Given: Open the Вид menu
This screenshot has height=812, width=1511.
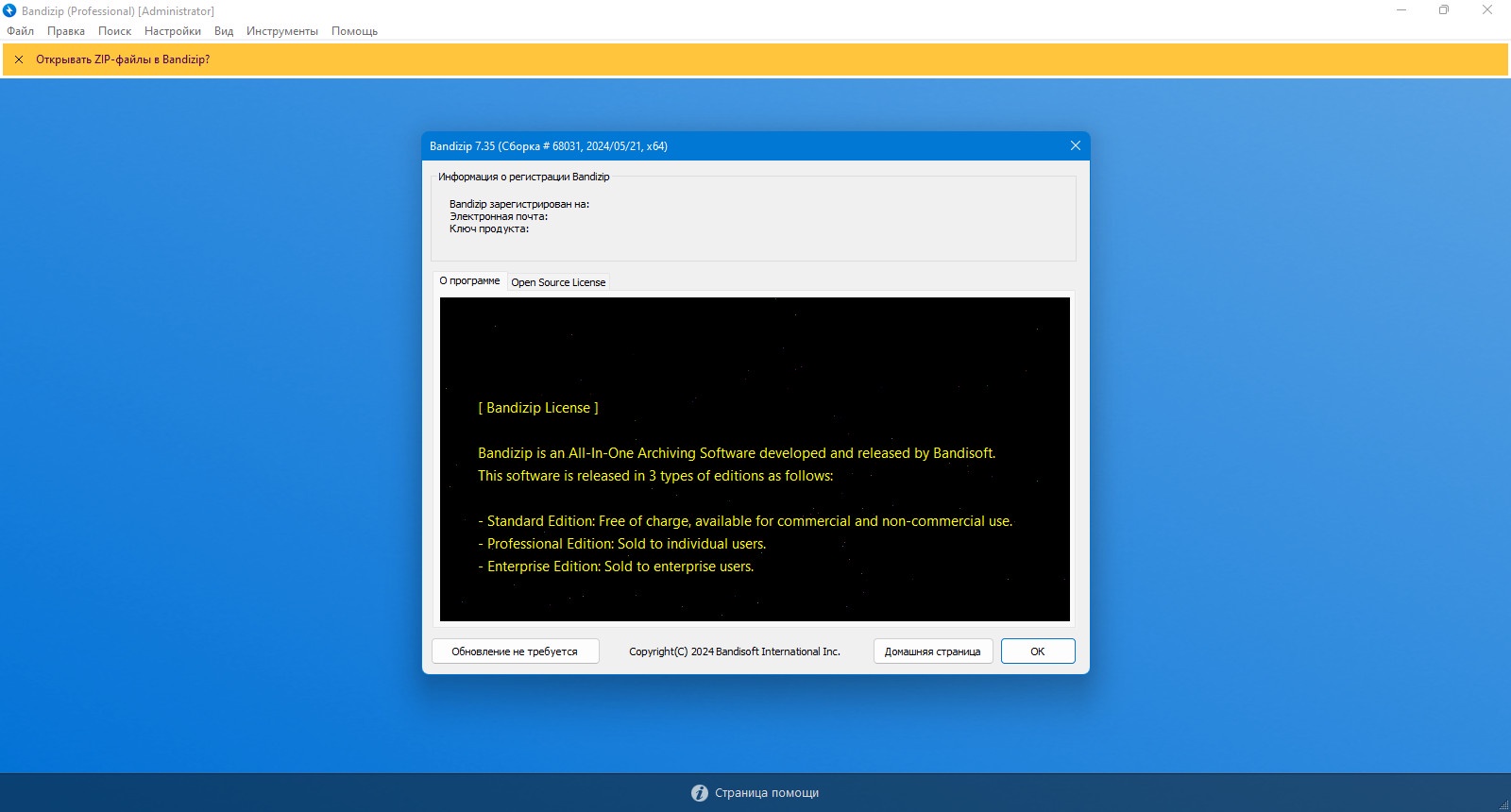Looking at the screenshot, I should tap(224, 31).
